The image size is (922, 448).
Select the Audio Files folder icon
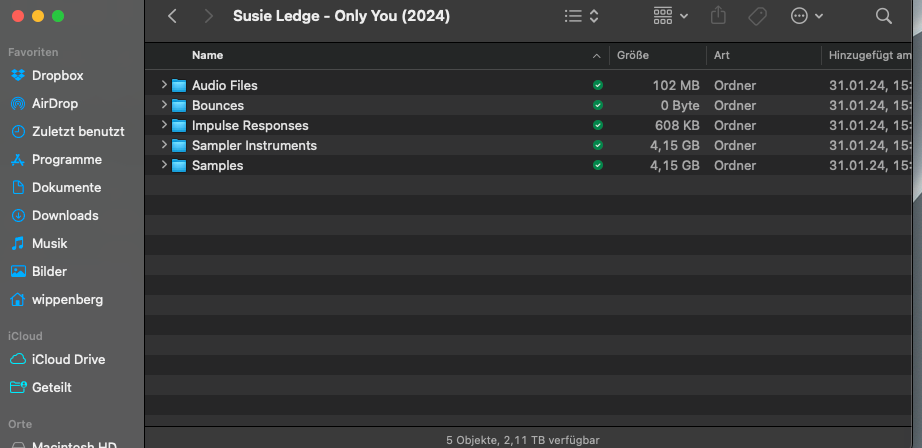tap(180, 86)
